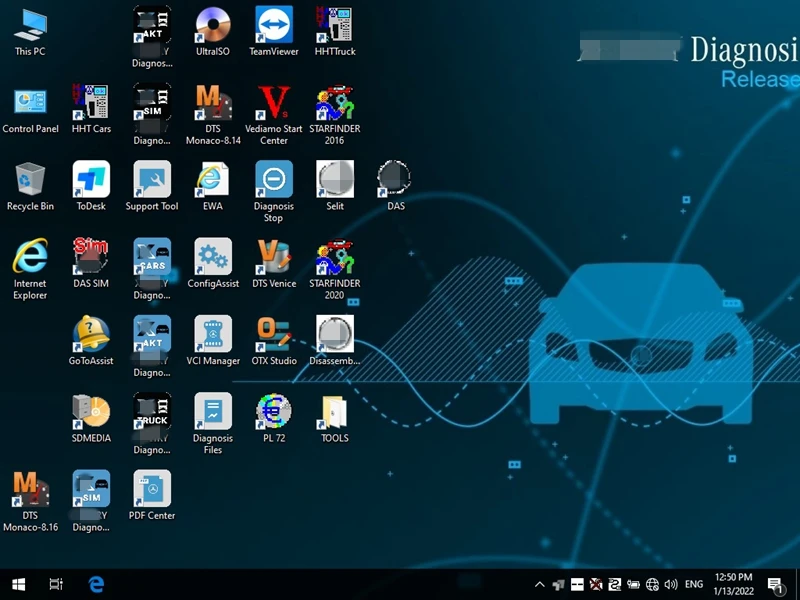Open the Windows Start menu
This screenshot has height=600, width=800.
coord(18,584)
